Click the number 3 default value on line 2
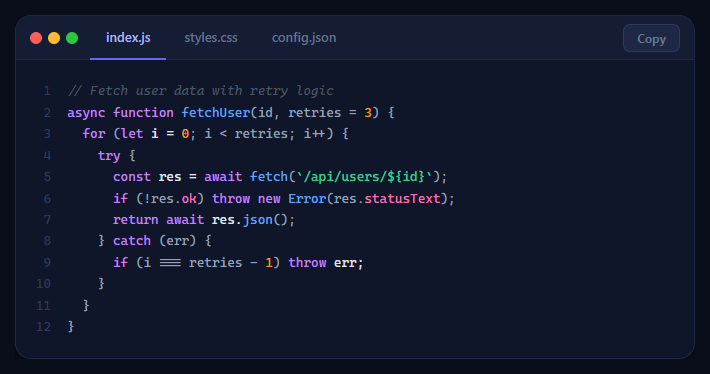 368,112
